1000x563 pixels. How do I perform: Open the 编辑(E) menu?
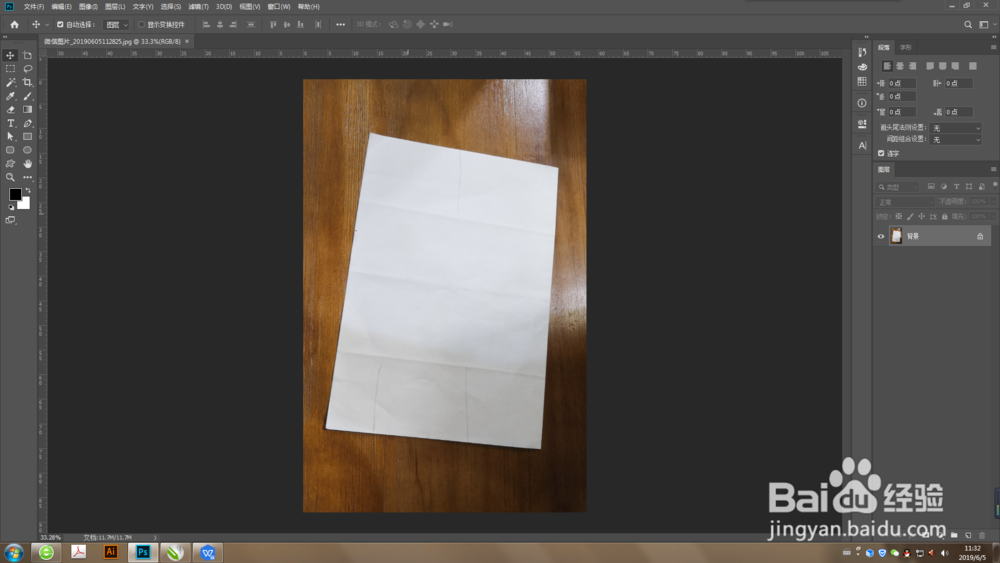click(62, 6)
